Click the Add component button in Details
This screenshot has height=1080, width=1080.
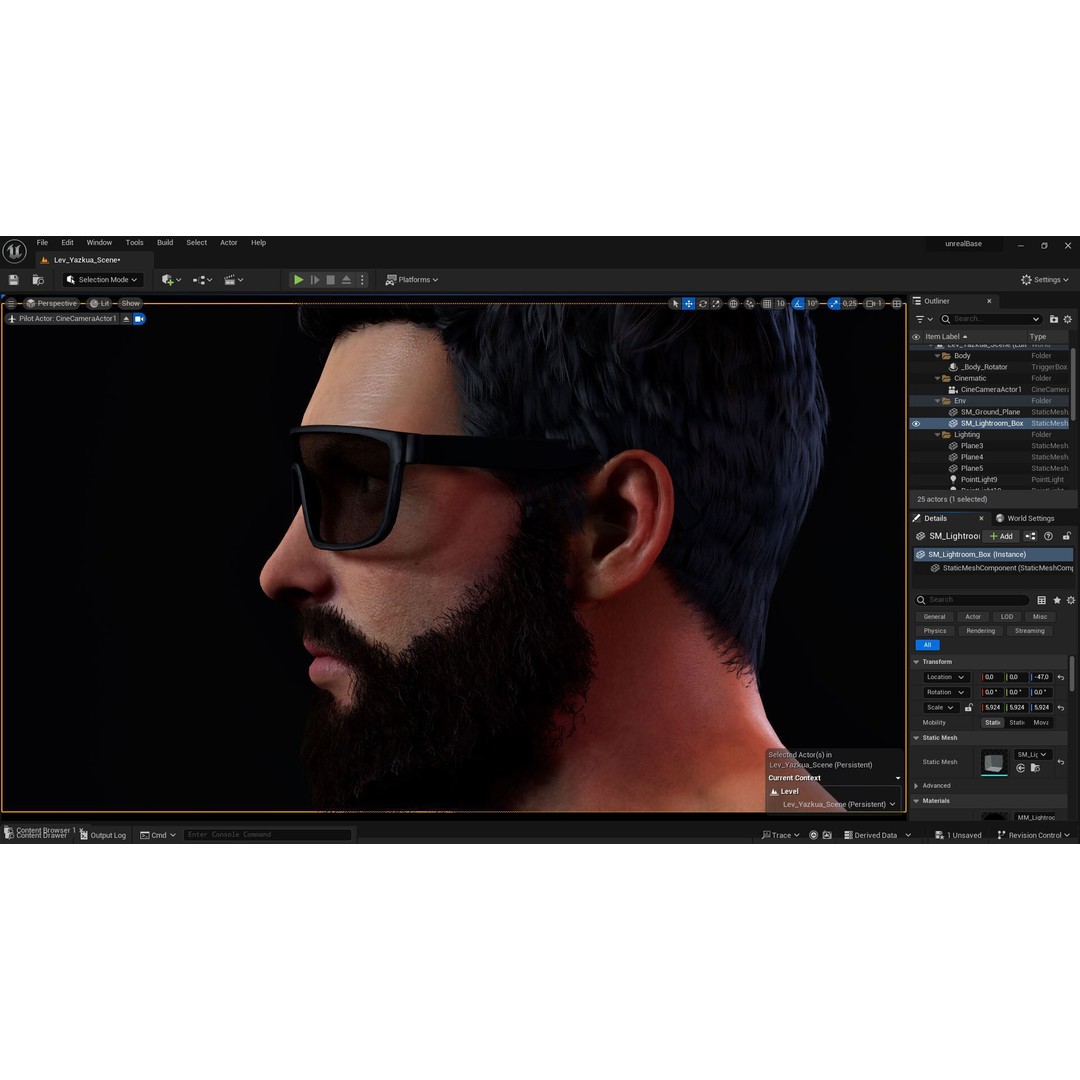[1001, 537]
